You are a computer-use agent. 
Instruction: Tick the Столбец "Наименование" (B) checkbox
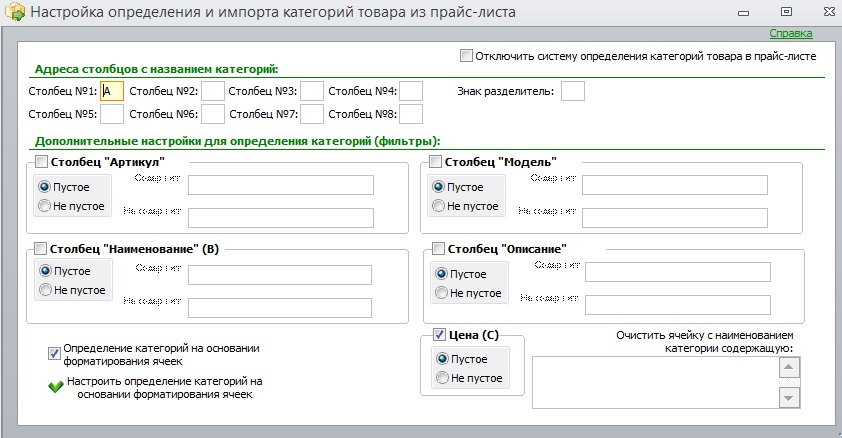coord(40,249)
